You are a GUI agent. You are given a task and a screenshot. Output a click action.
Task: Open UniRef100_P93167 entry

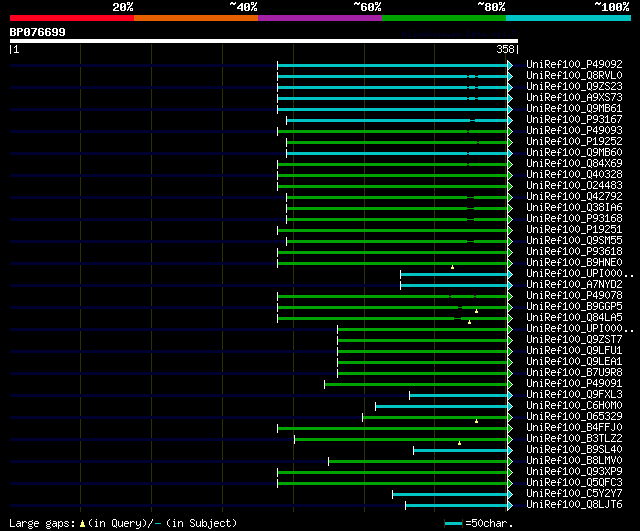tap(574, 120)
